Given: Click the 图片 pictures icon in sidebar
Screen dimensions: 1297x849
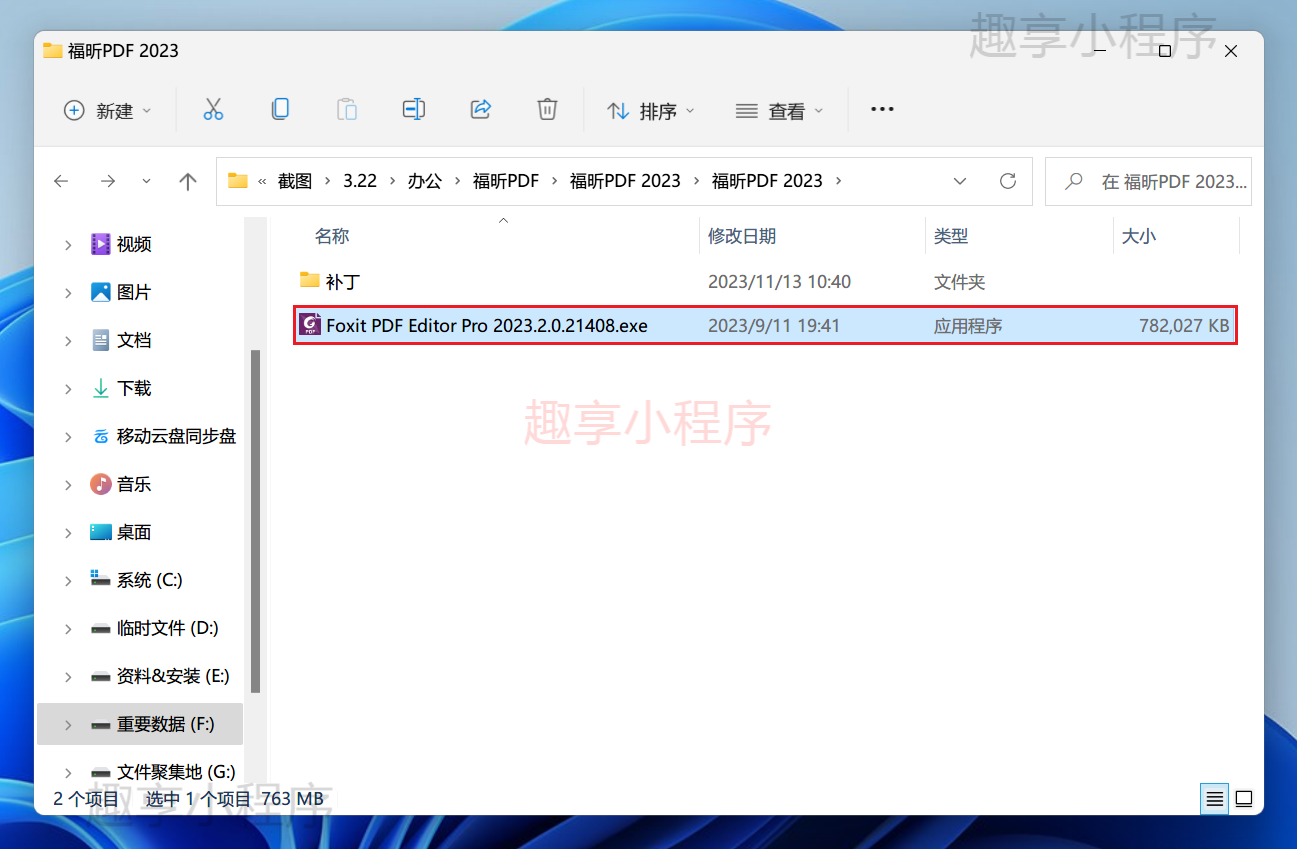Looking at the screenshot, I should [101, 292].
